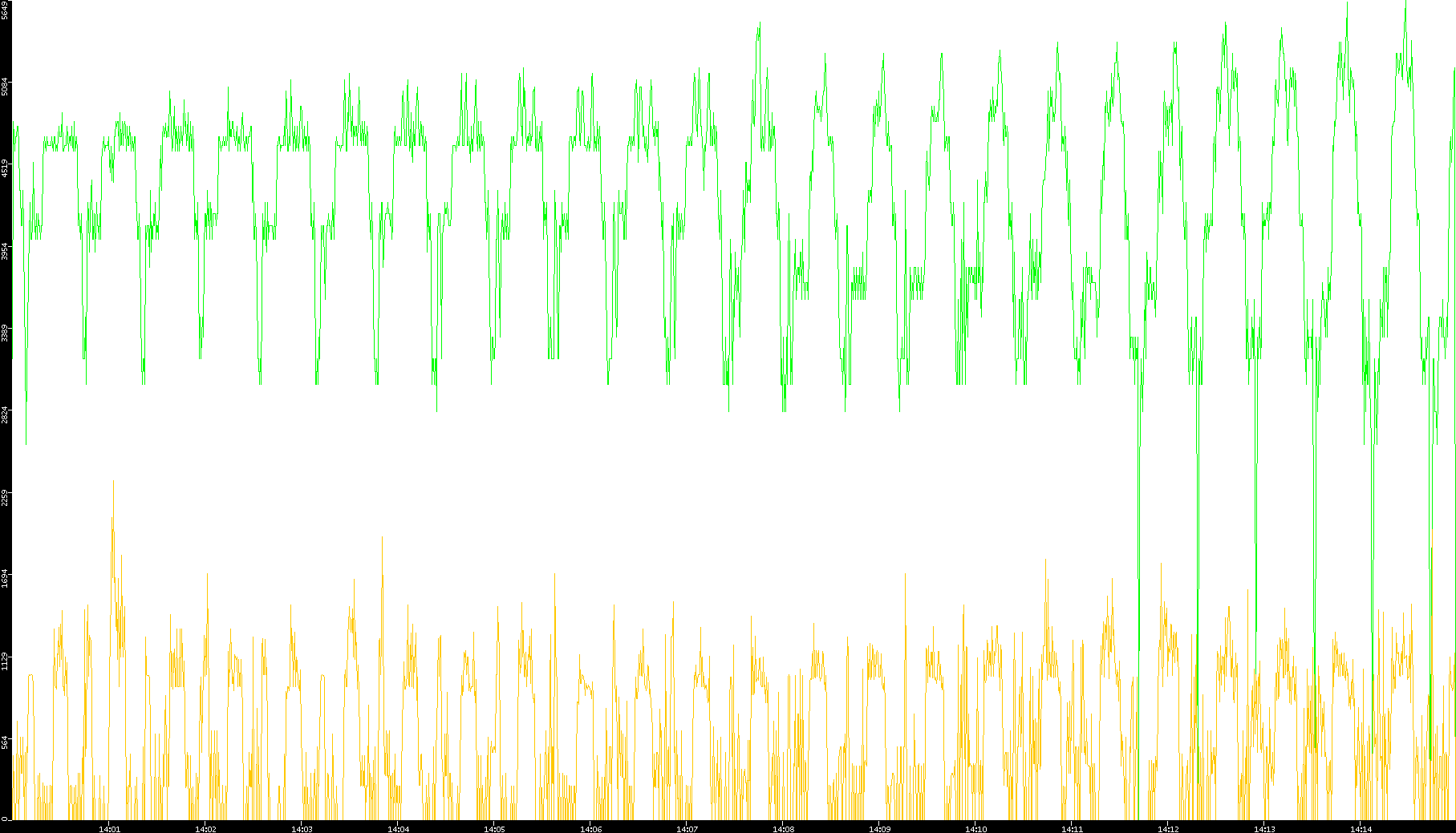Select the 5084 vertical axis value
Image resolution: width=1456 pixels, height=833 pixels.
pyautogui.click(x=6, y=86)
